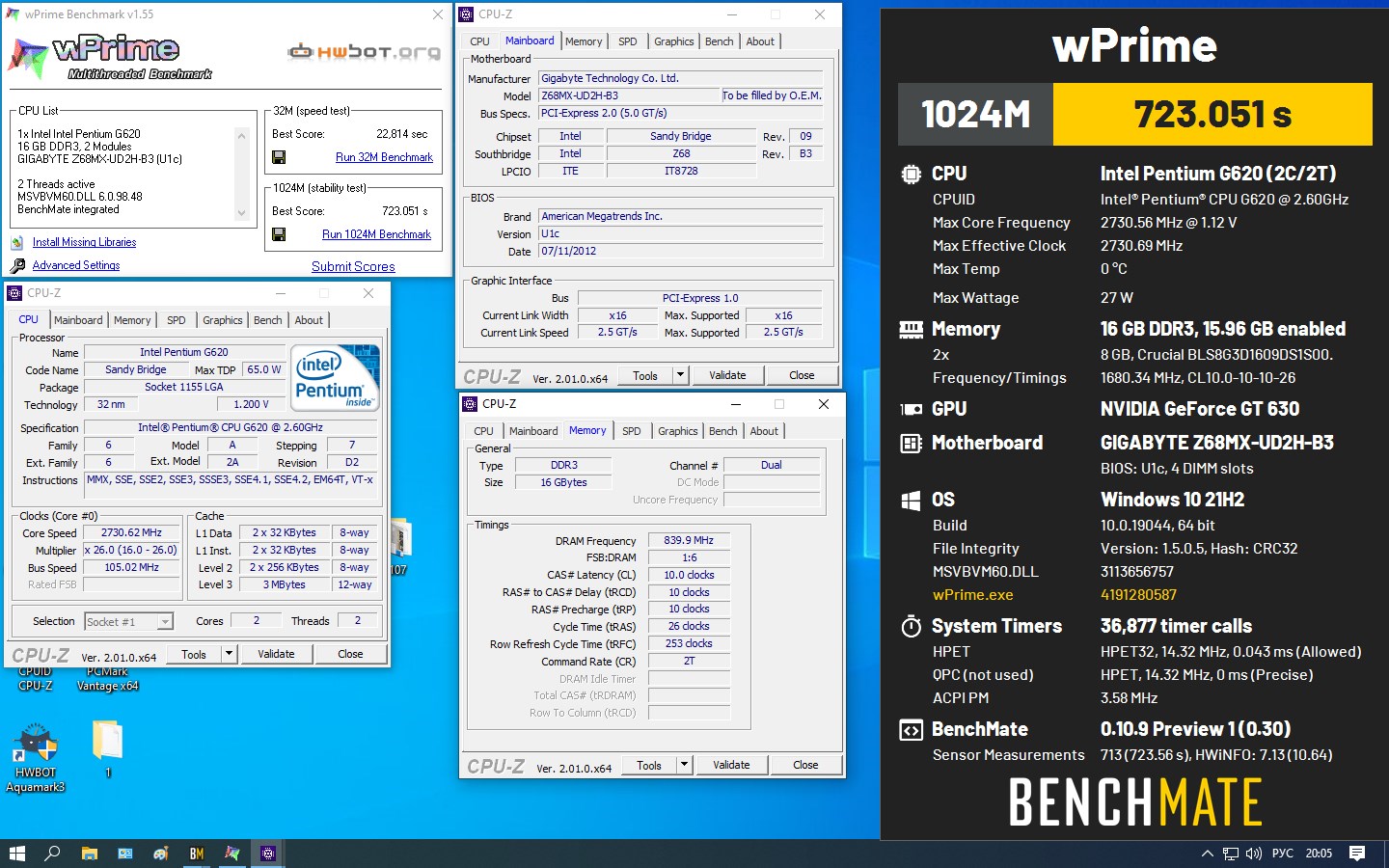Open HWBOT Aquamark3 desktop shortcut
1389x868 pixels.
pos(36,758)
